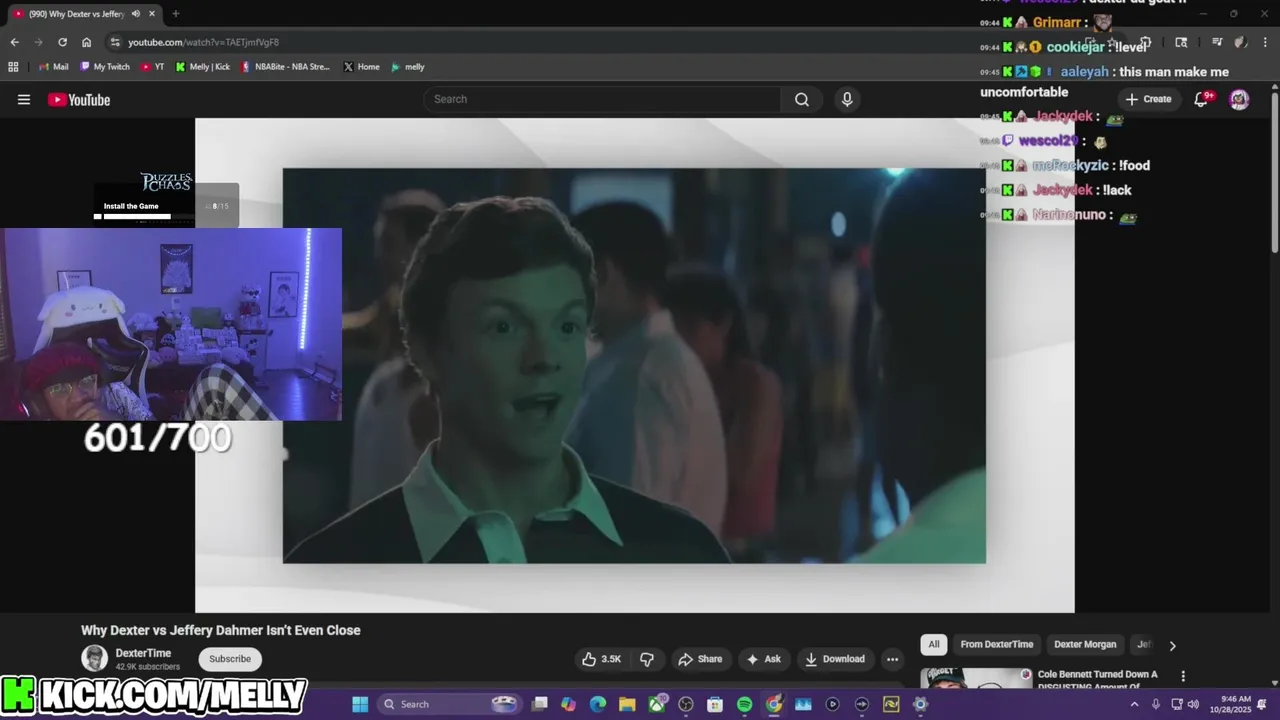Open Chrome media controls icon
Screen dimensions: 1280x720
[x=1217, y=42]
